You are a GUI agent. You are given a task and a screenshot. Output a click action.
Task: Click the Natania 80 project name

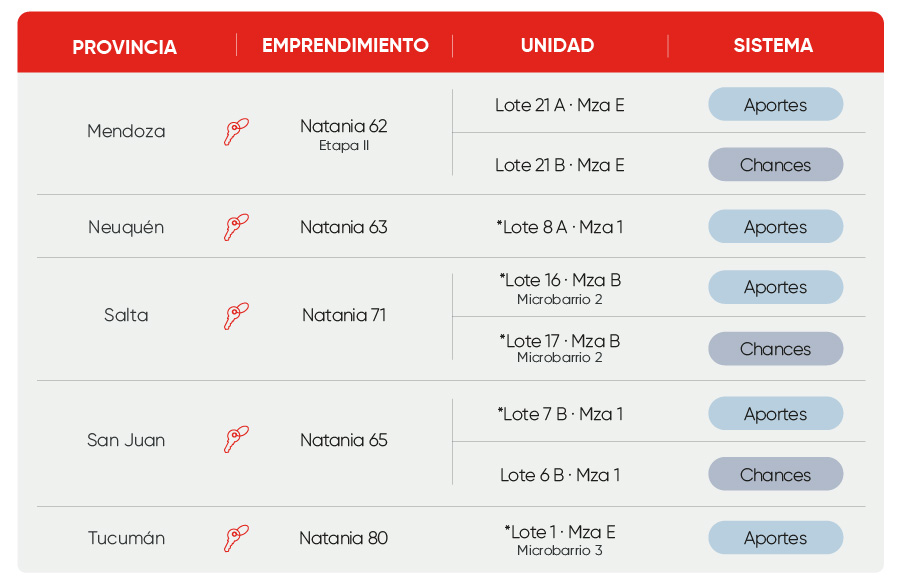344,538
